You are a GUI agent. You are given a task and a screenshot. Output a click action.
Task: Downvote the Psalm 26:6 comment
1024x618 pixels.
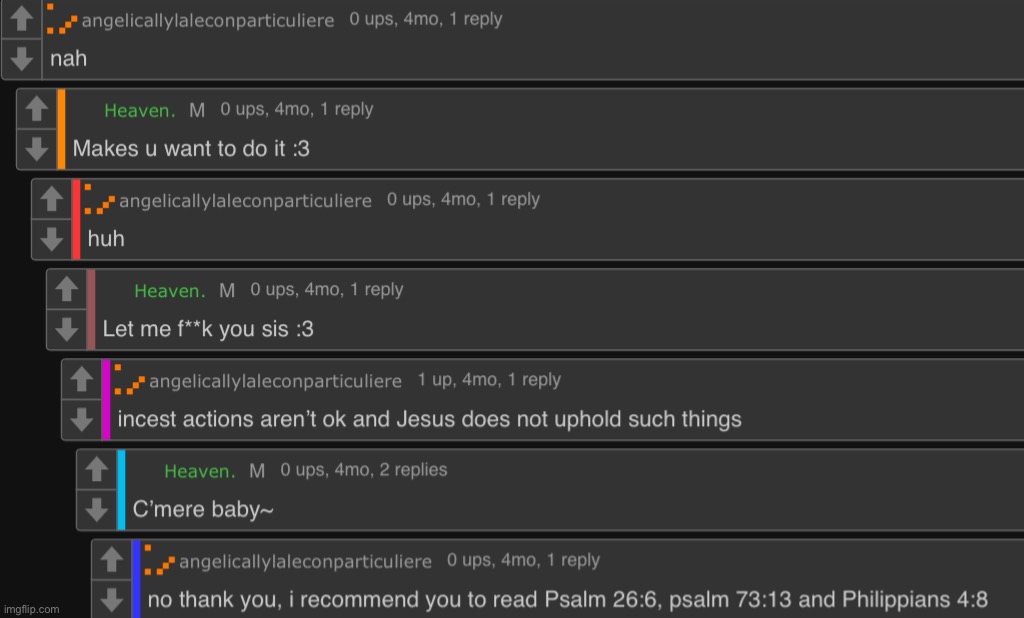pyautogui.click(x=112, y=599)
